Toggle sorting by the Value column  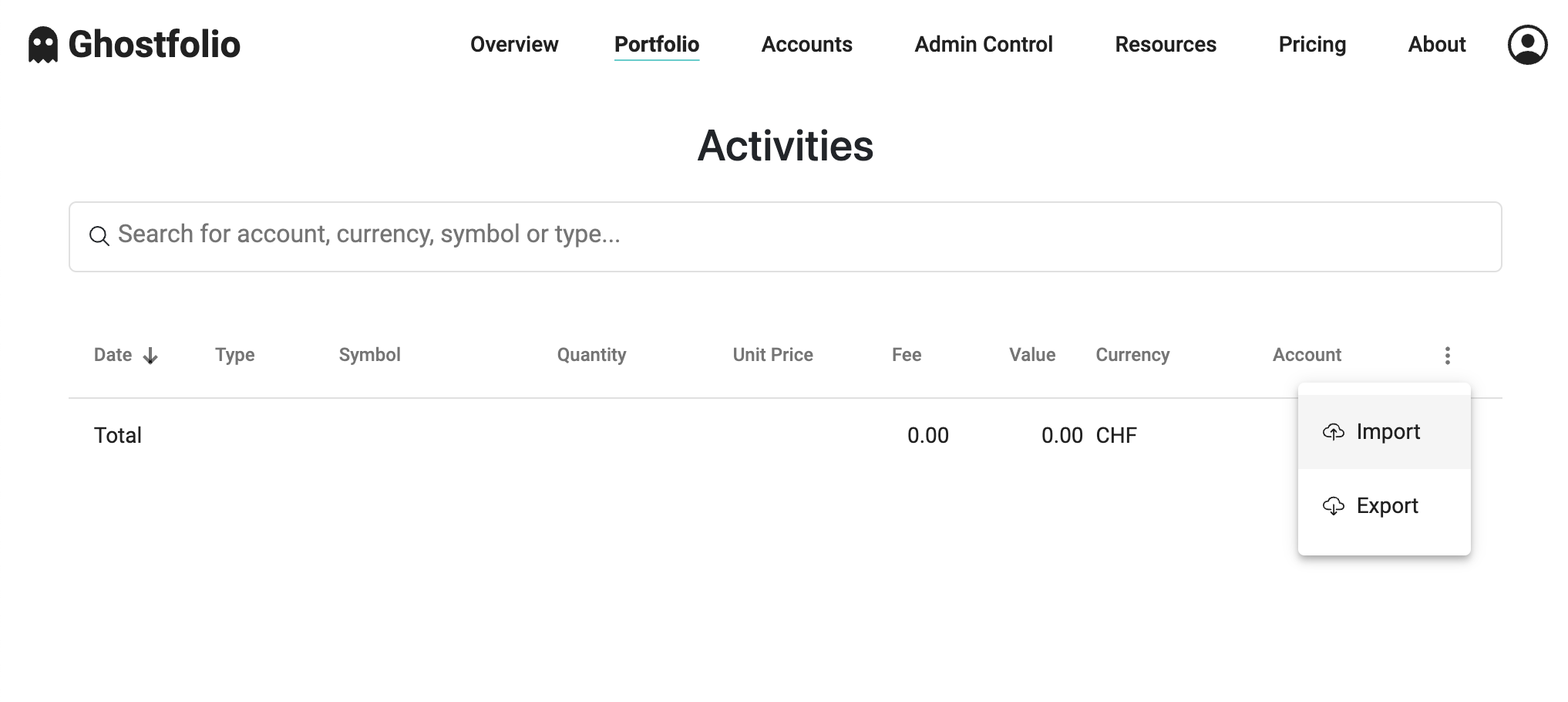coord(1032,355)
